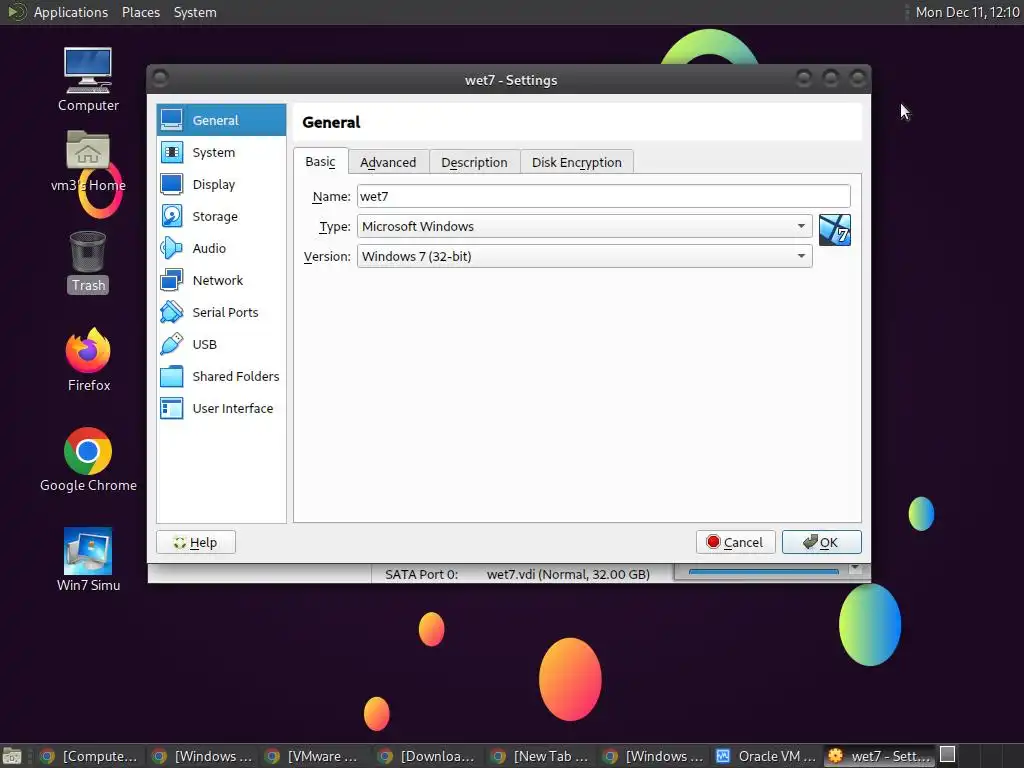Open the Applications menu
Image resolution: width=1024 pixels, height=768 pixels.
click(x=71, y=12)
